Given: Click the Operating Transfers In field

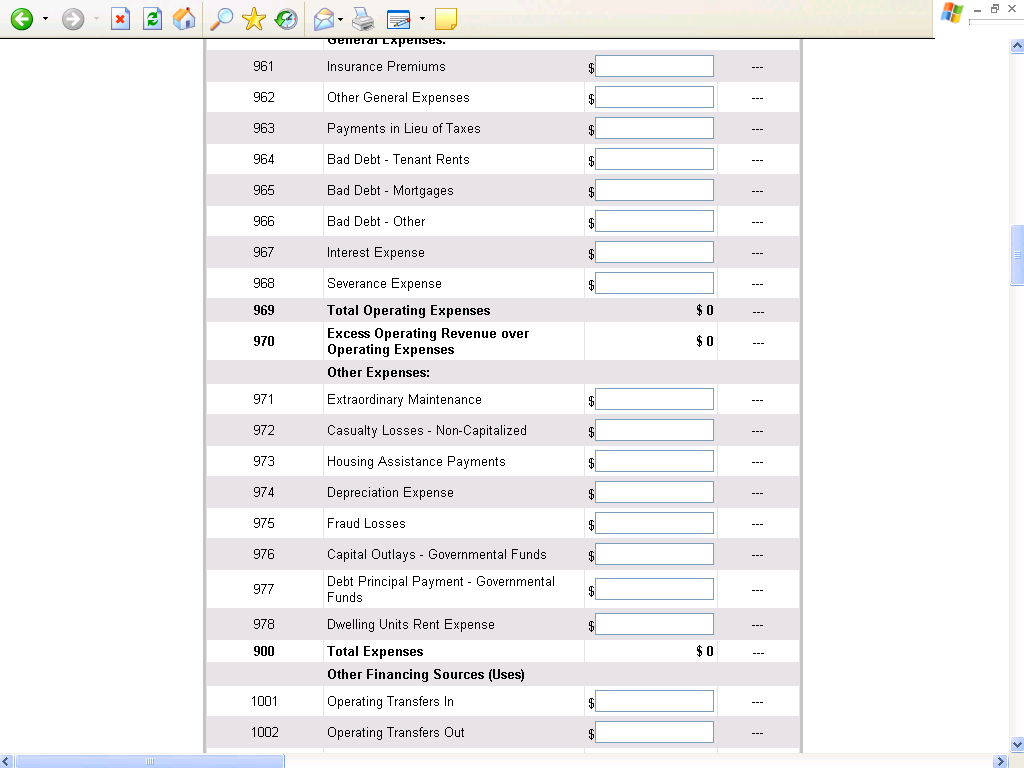Looking at the screenshot, I should [654, 701].
